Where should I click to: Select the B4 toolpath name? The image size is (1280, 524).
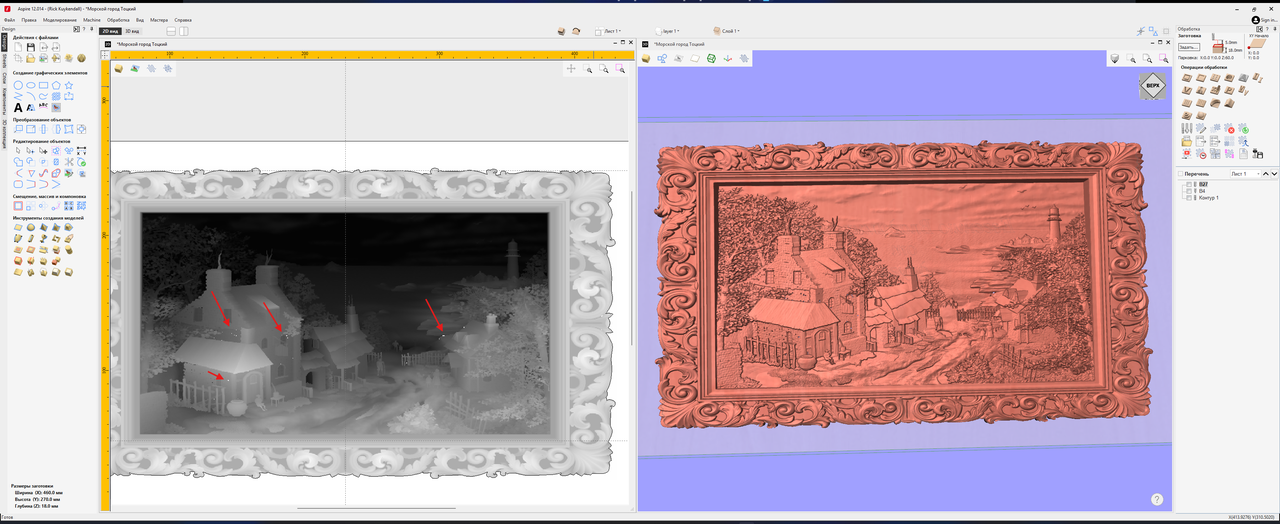click(1201, 190)
